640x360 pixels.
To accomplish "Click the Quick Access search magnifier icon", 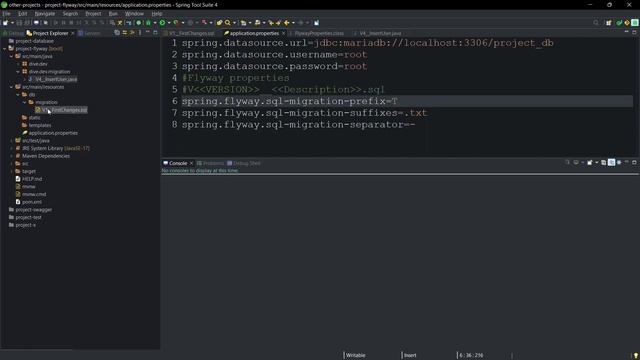I will tap(596, 23).
